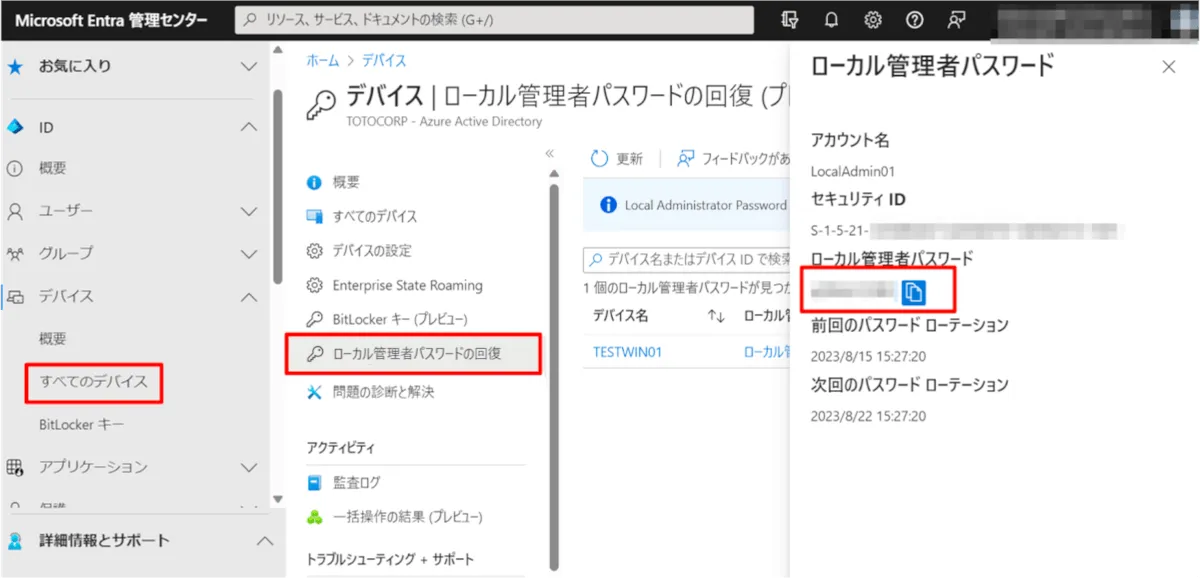Click log icon beside 監査ログ
This screenshot has height=578, width=1200.
[315, 482]
